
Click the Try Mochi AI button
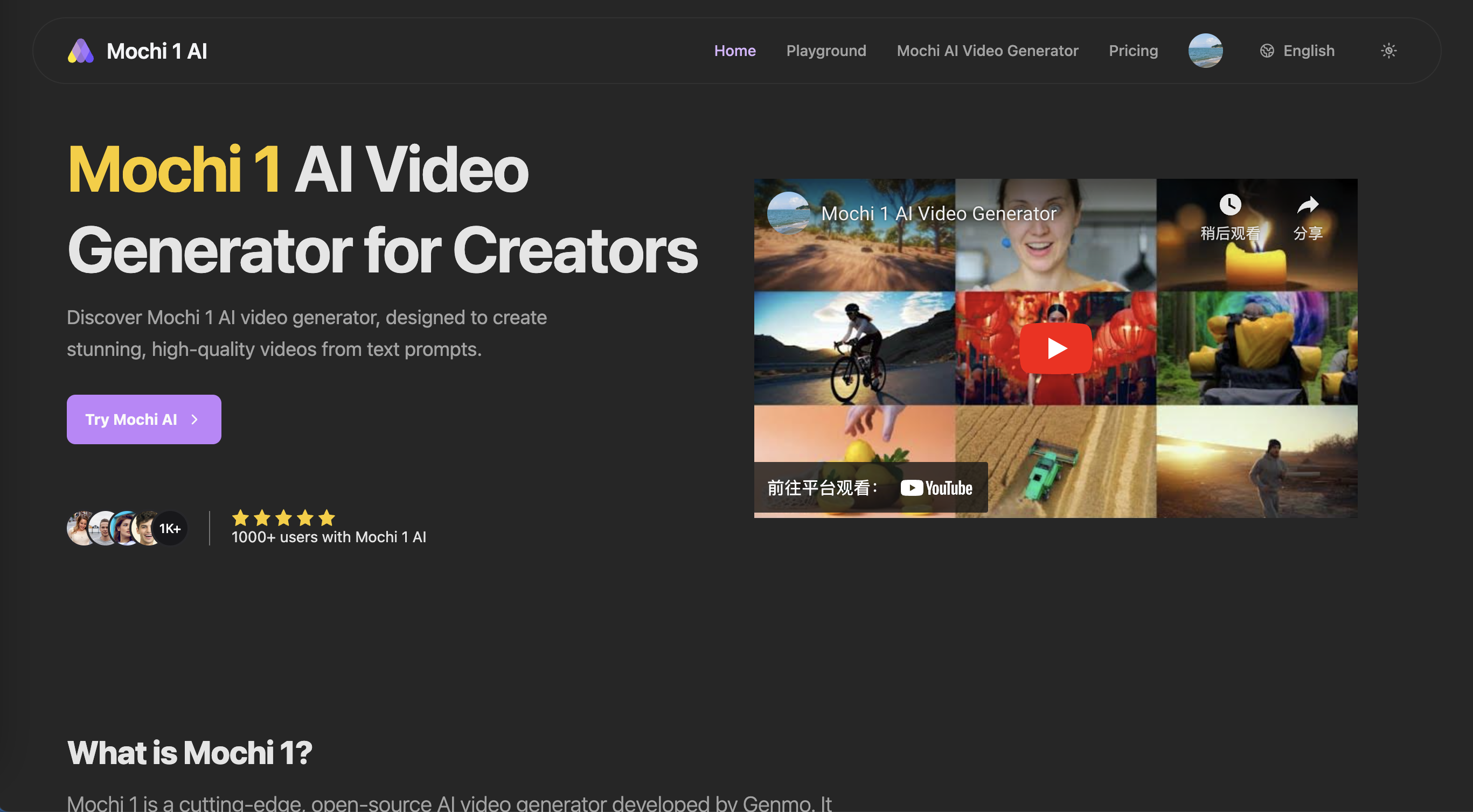144,419
